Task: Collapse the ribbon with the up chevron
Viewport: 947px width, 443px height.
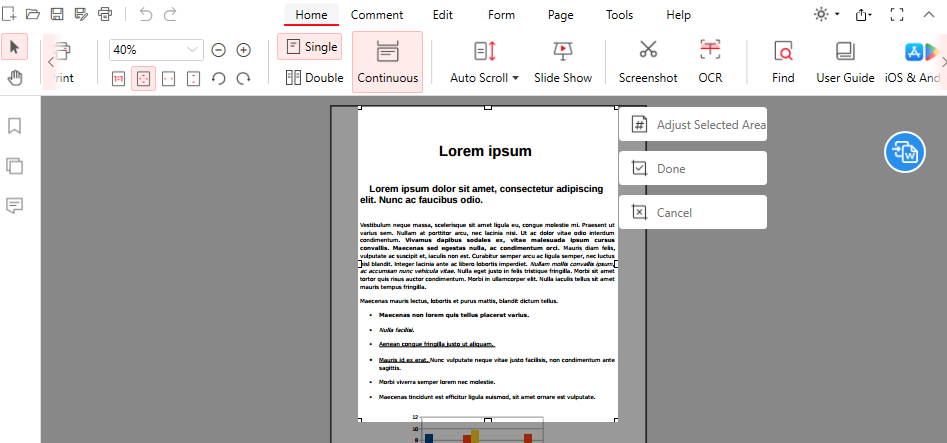Action: click(x=929, y=15)
